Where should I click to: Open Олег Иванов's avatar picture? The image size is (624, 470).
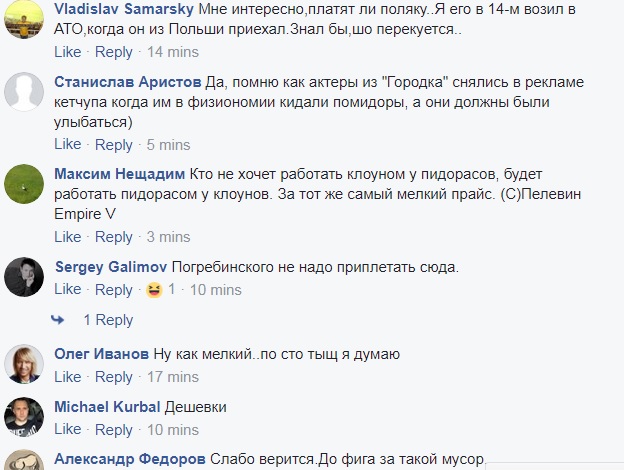pyautogui.click(x=24, y=364)
